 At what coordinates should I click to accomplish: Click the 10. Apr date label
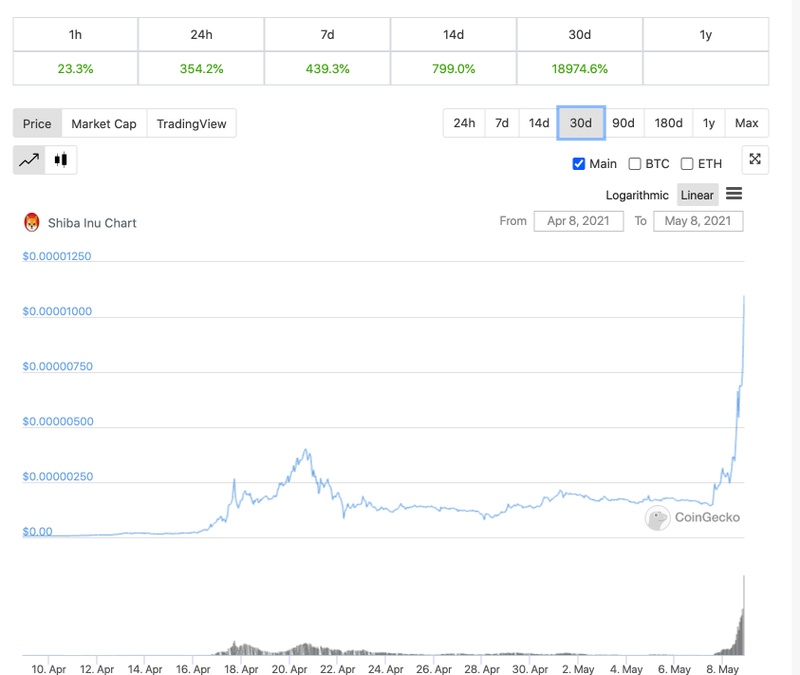click(48, 669)
